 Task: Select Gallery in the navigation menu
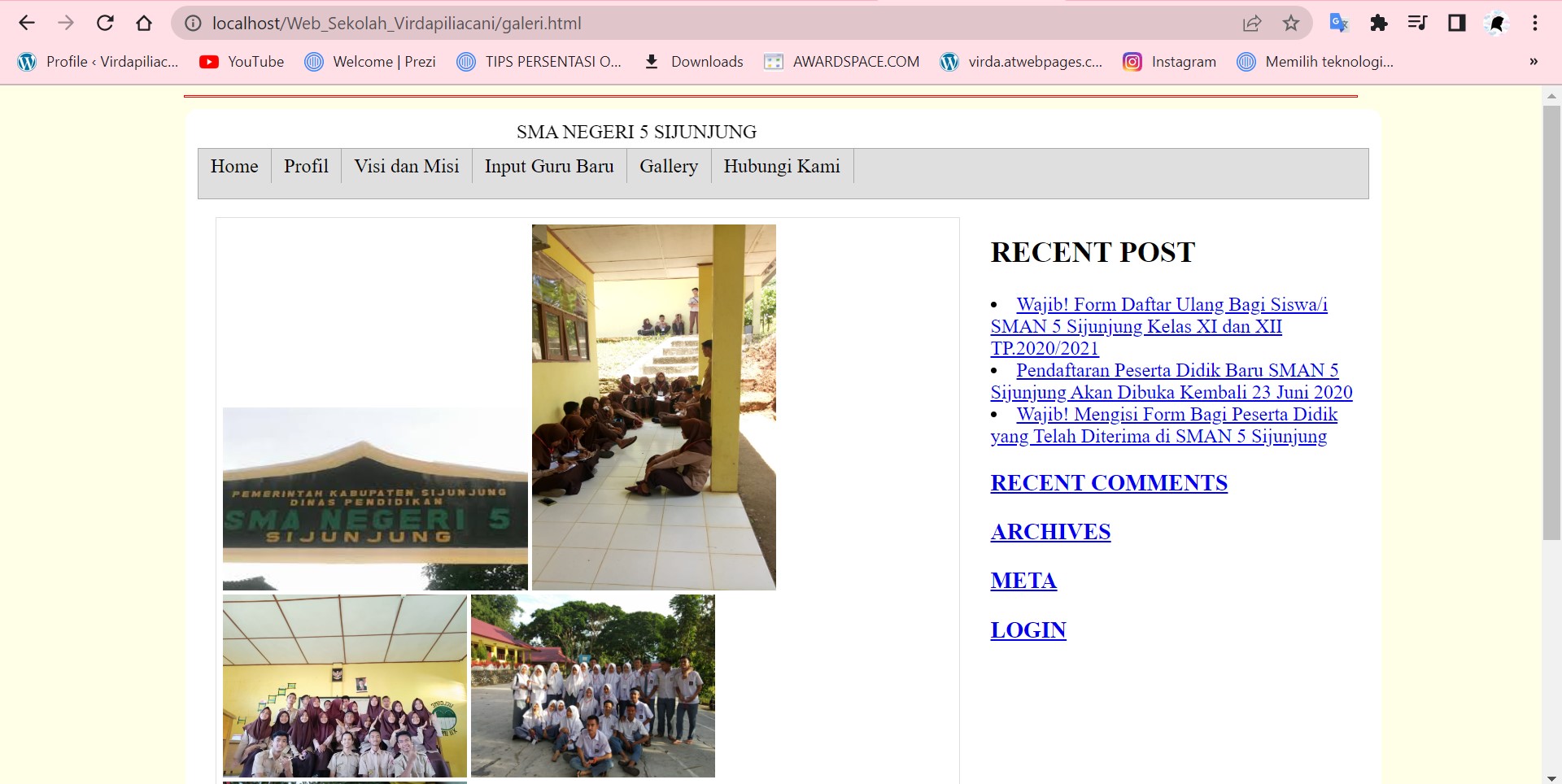[668, 166]
